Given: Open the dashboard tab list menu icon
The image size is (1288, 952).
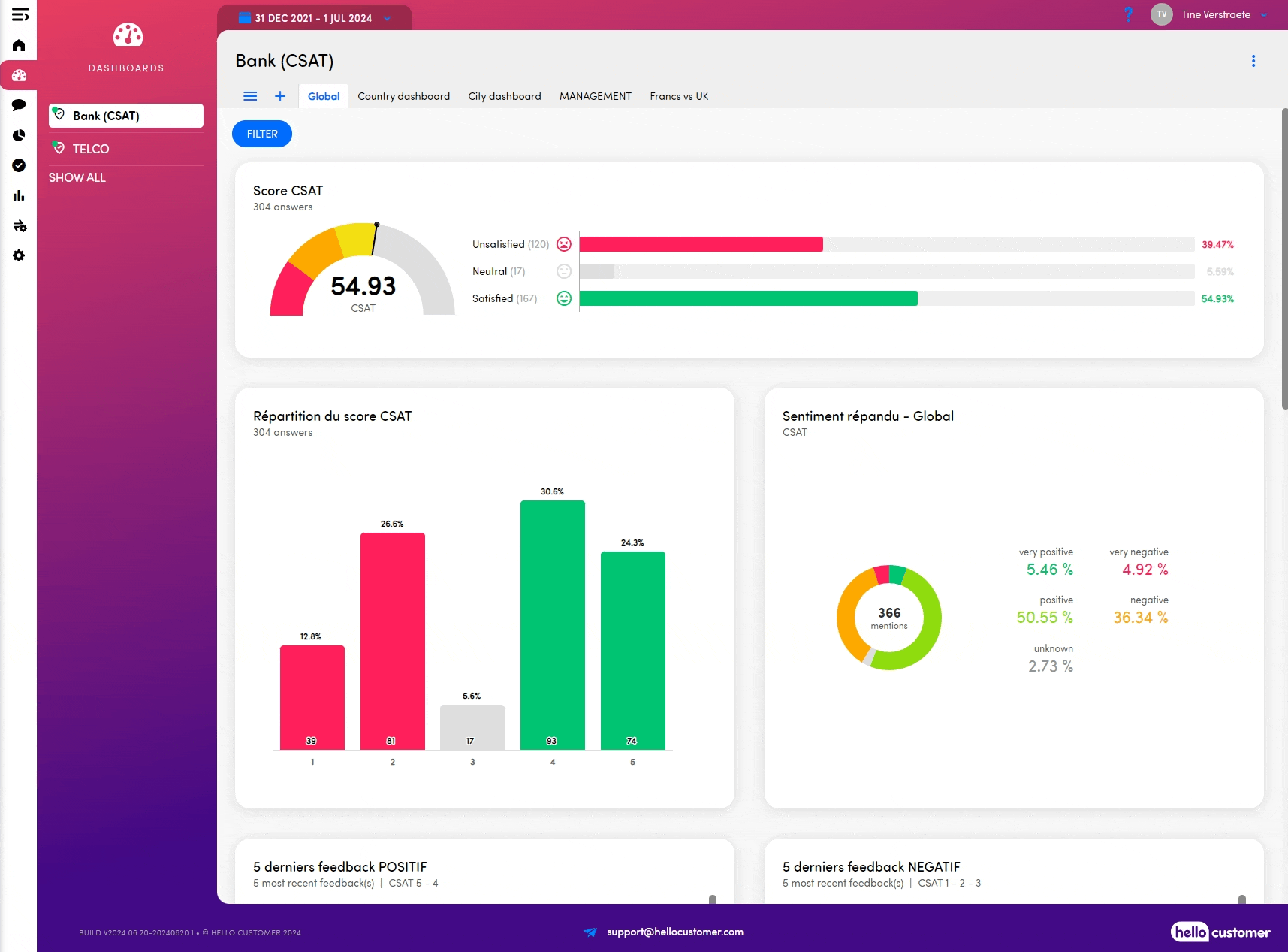Looking at the screenshot, I should (250, 96).
